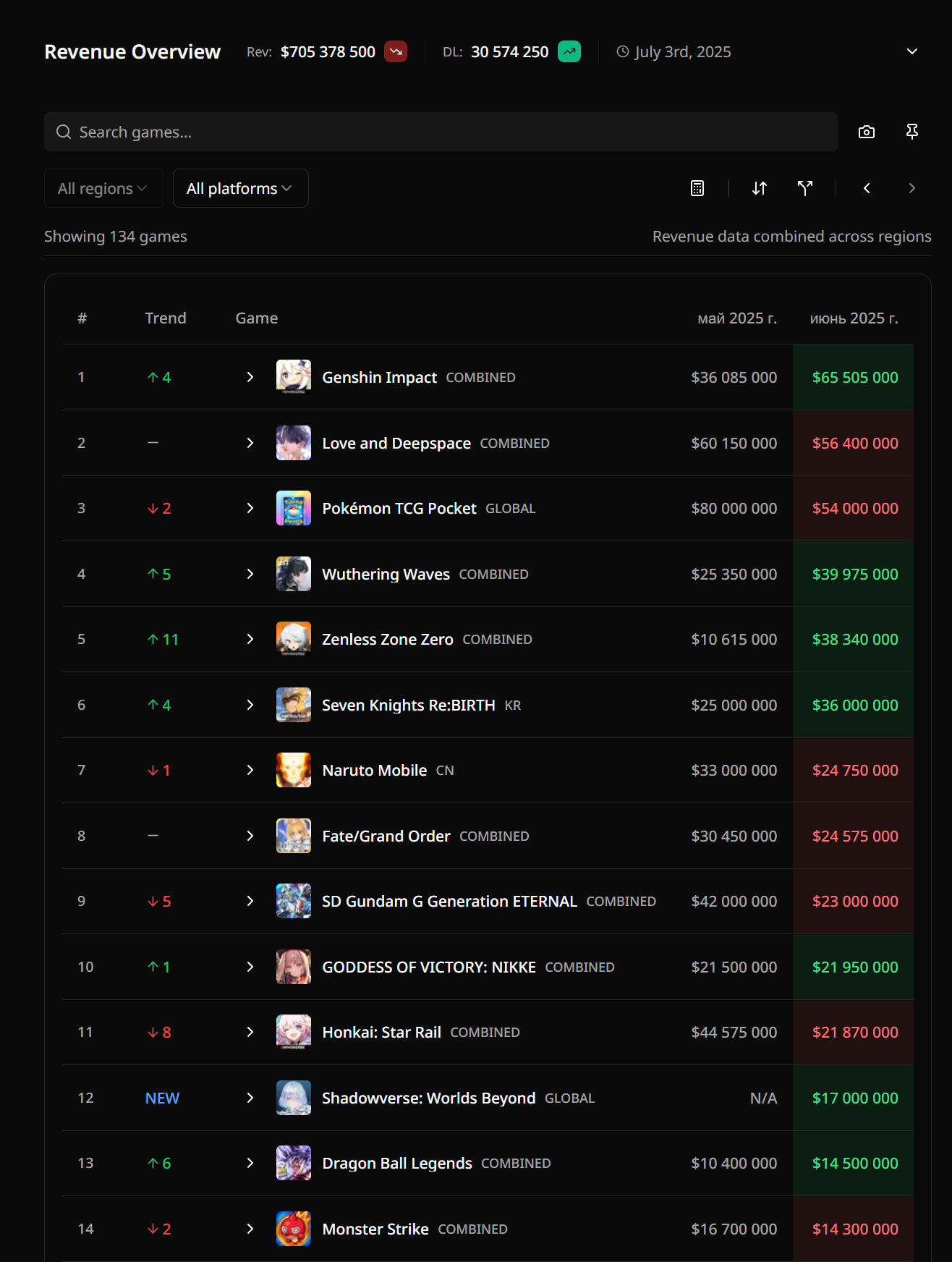Click the Dragon Ball Legends game icon
Image resolution: width=952 pixels, height=1262 pixels.
click(294, 1163)
